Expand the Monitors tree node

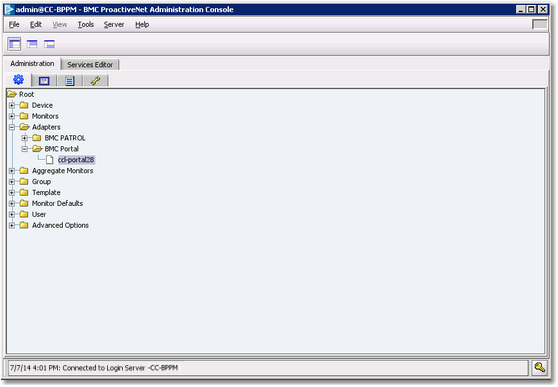[12, 116]
